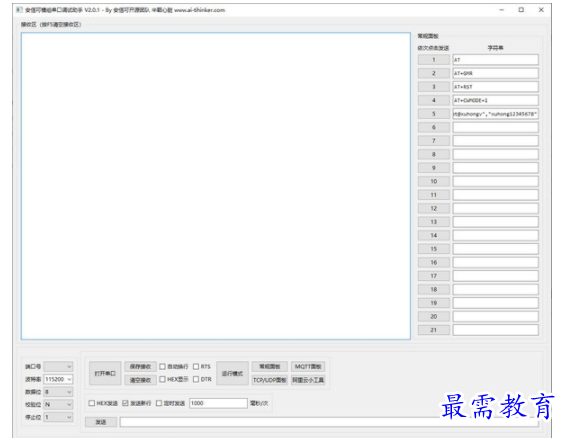563x438 pixels.
Task: Click the string field containing AT
Action: coord(495,60)
